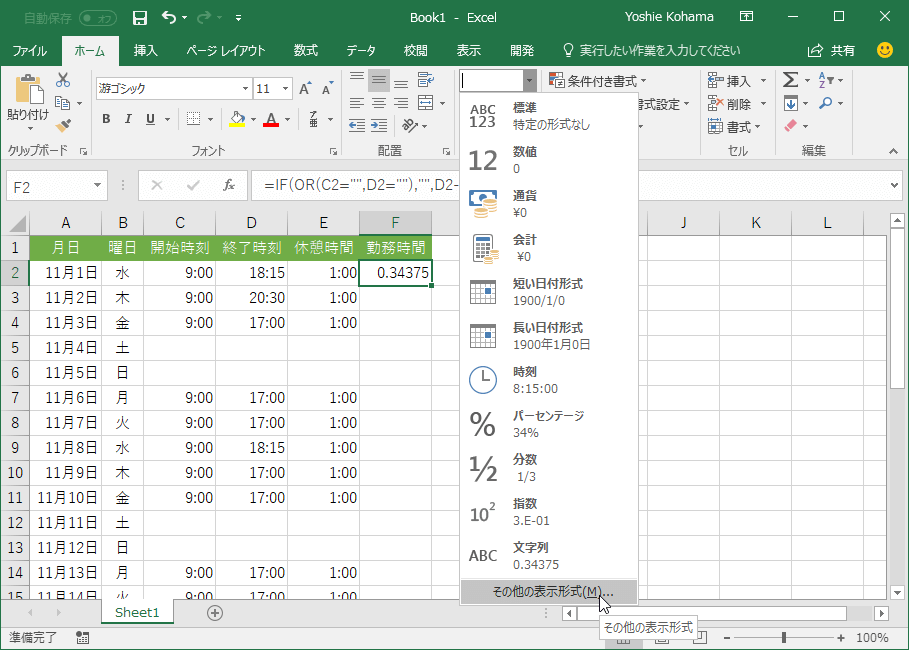Select cell D3 containing 20:30
909x650 pixels.
[x=251, y=298]
